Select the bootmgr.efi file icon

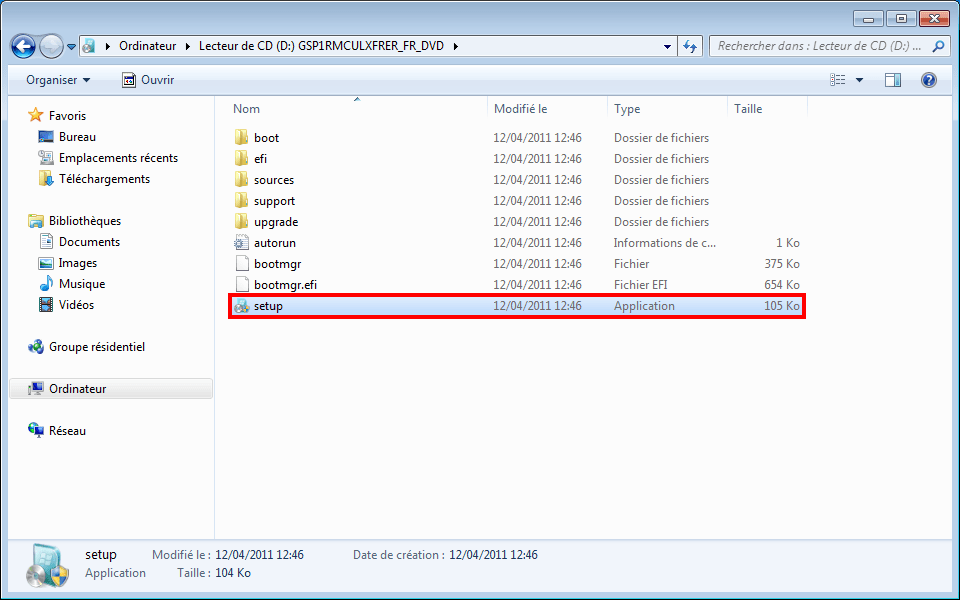click(242, 284)
